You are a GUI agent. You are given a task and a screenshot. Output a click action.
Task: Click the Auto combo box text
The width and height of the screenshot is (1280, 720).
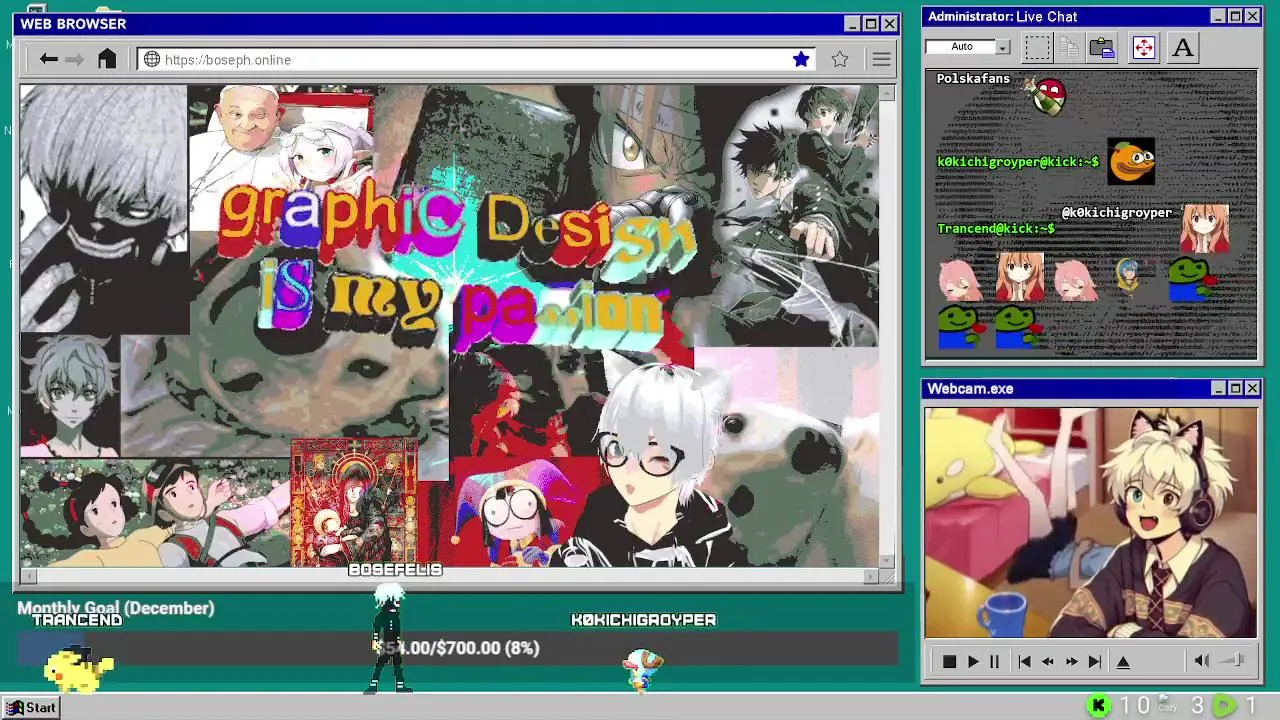(x=961, y=47)
